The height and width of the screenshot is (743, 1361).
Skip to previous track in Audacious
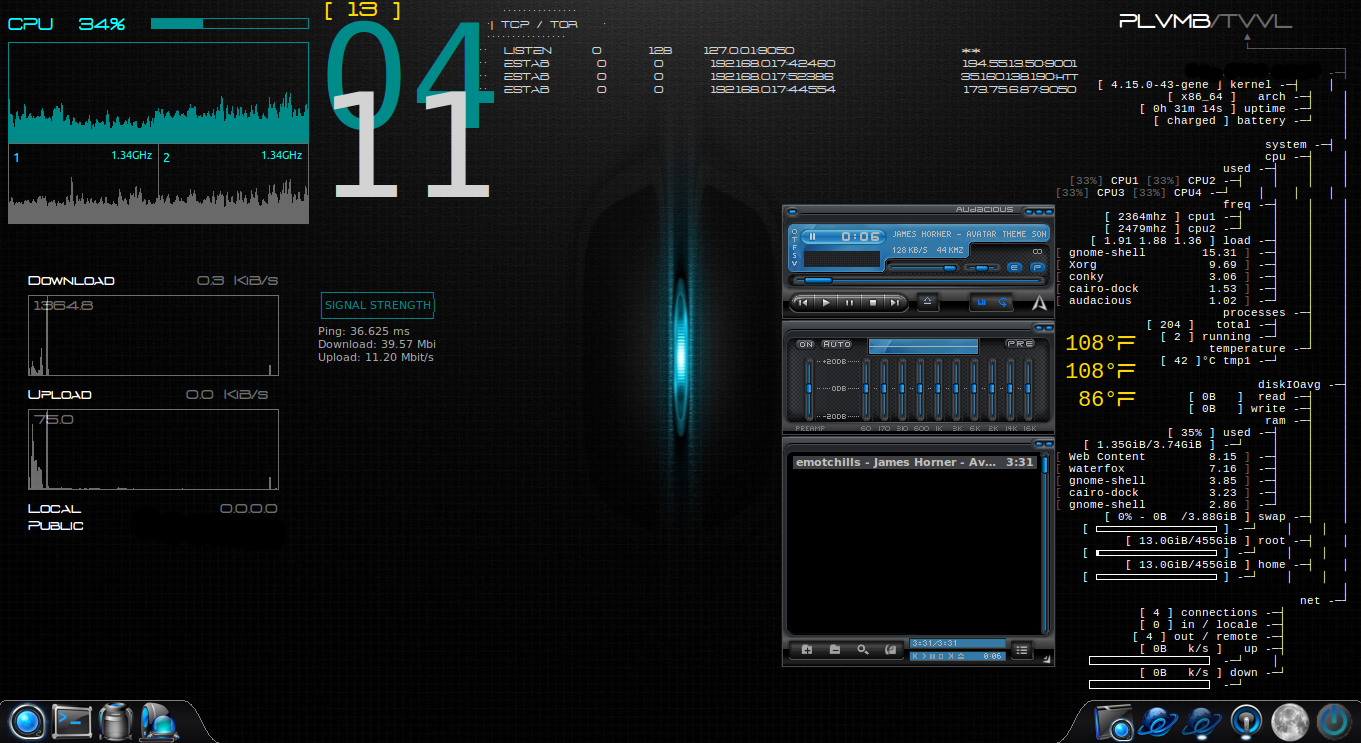[803, 302]
